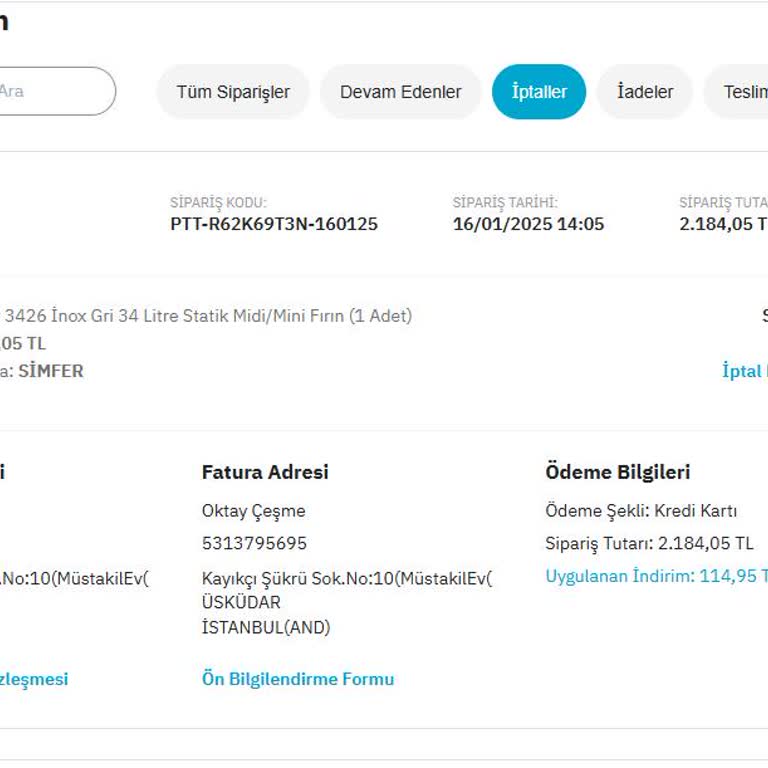Select the İptaller tab
This screenshot has height=768, width=768.
pos(539,92)
